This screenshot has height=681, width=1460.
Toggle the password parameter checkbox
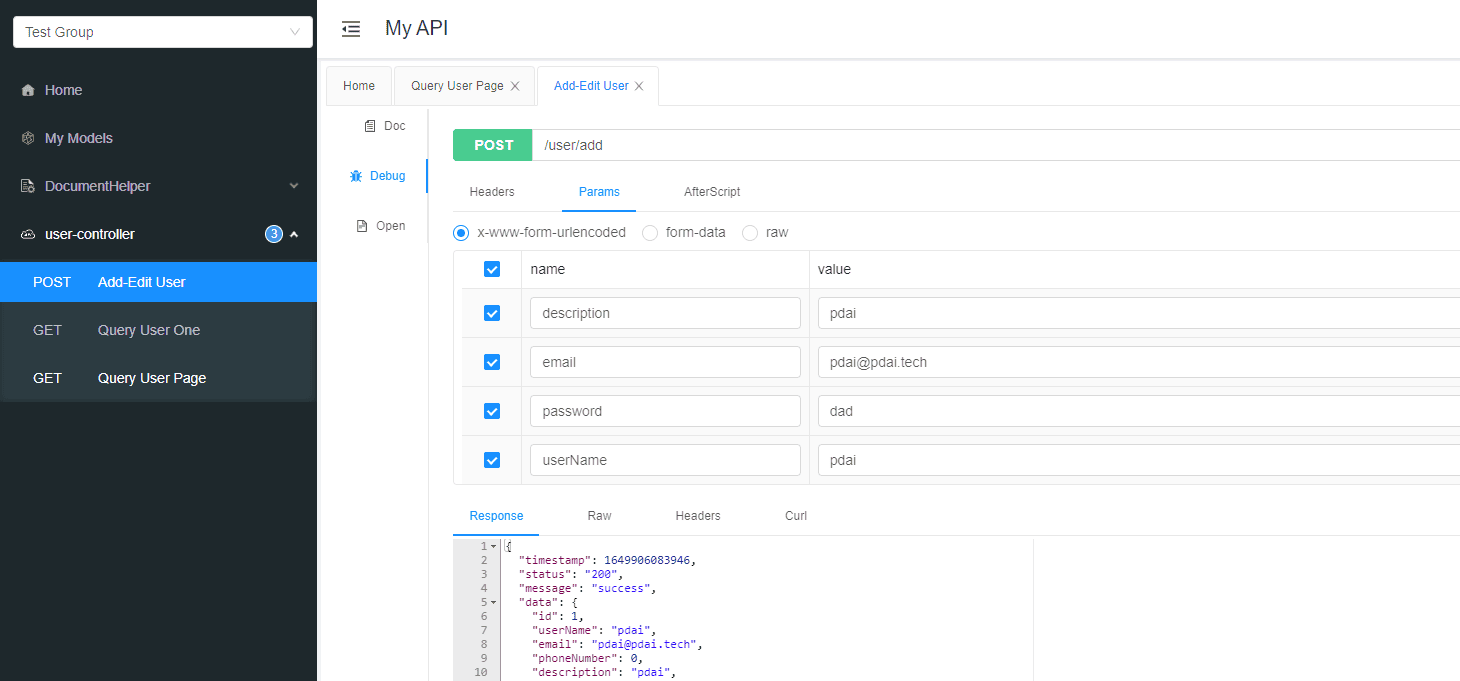click(x=492, y=411)
